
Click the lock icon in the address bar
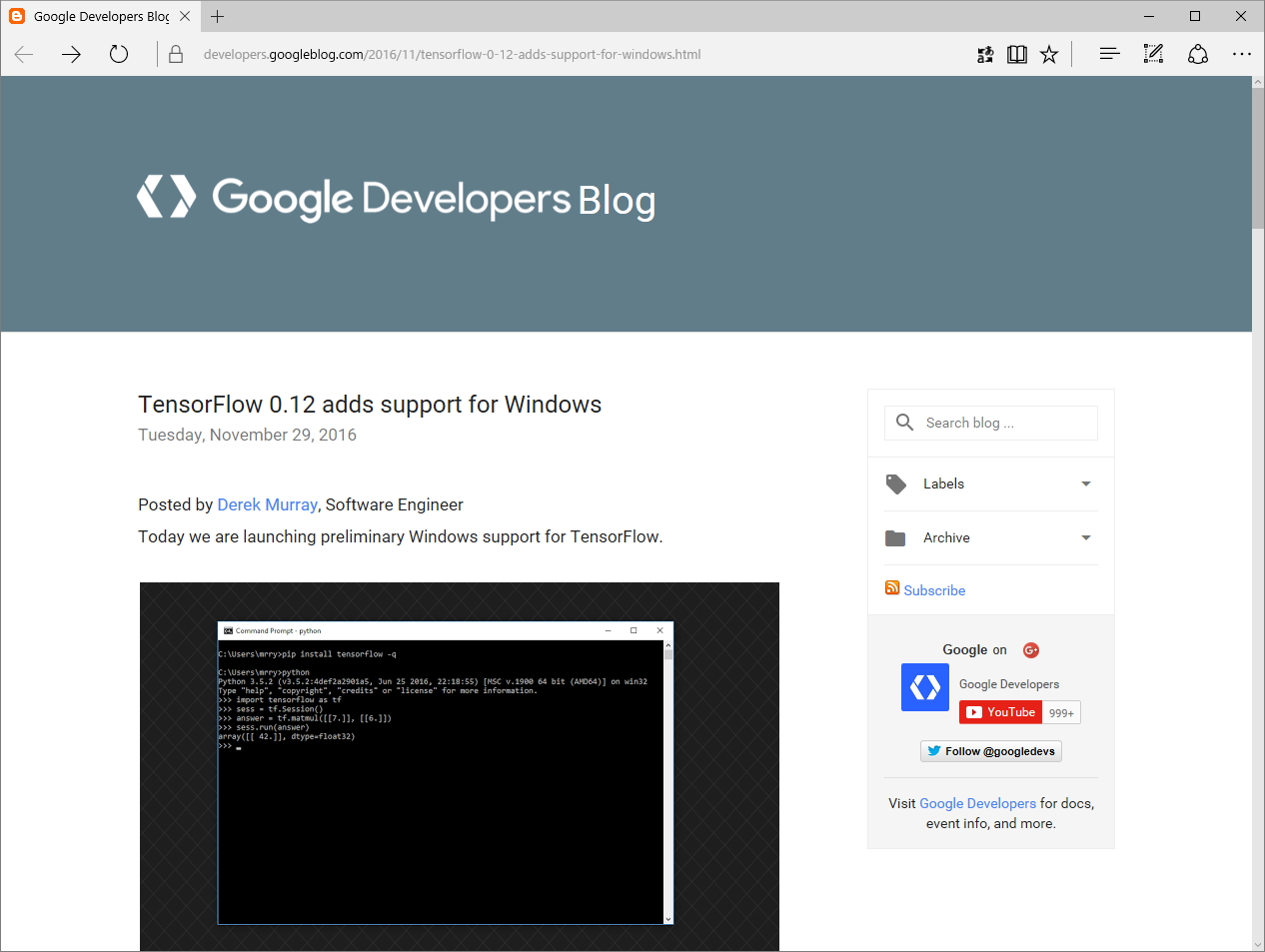pos(176,54)
